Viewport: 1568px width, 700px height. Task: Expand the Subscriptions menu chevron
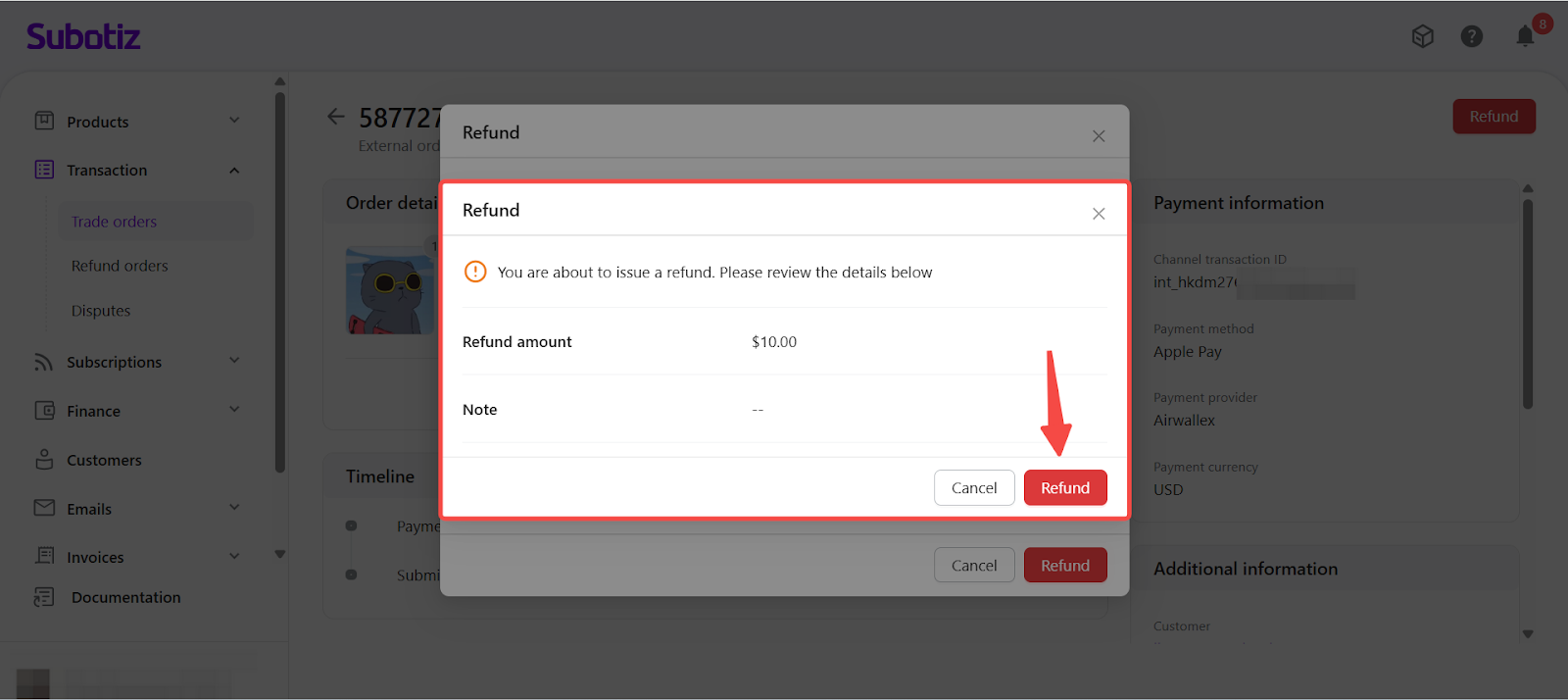234,361
